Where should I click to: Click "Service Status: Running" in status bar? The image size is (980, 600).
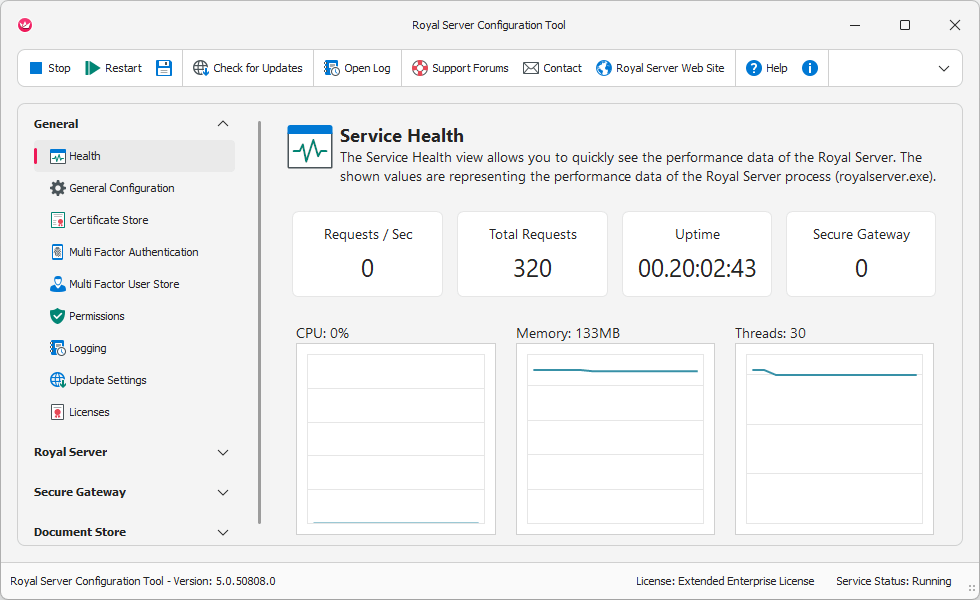click(x=894, y=581)
